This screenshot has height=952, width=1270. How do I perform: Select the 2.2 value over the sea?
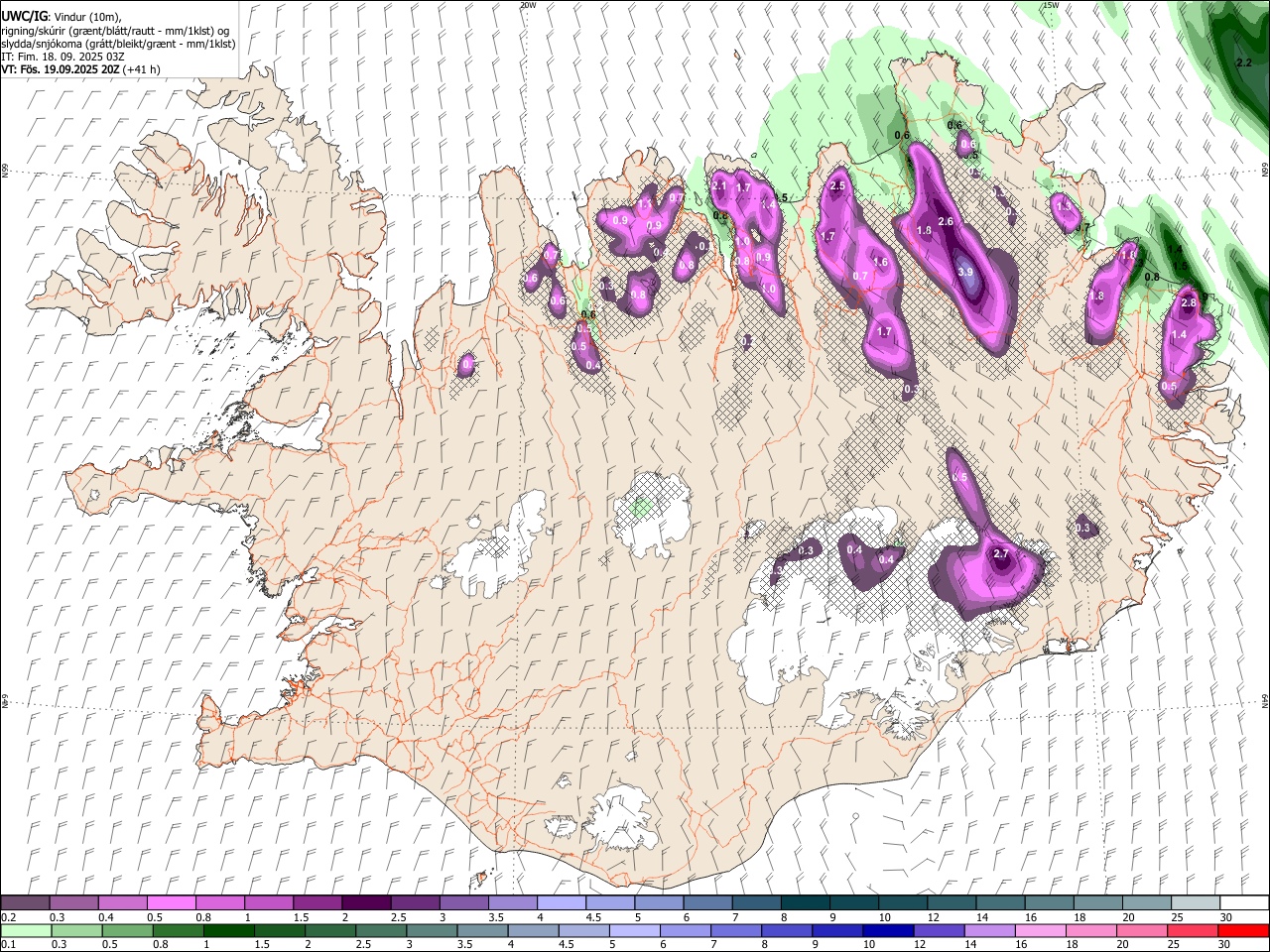(1244, 62)
